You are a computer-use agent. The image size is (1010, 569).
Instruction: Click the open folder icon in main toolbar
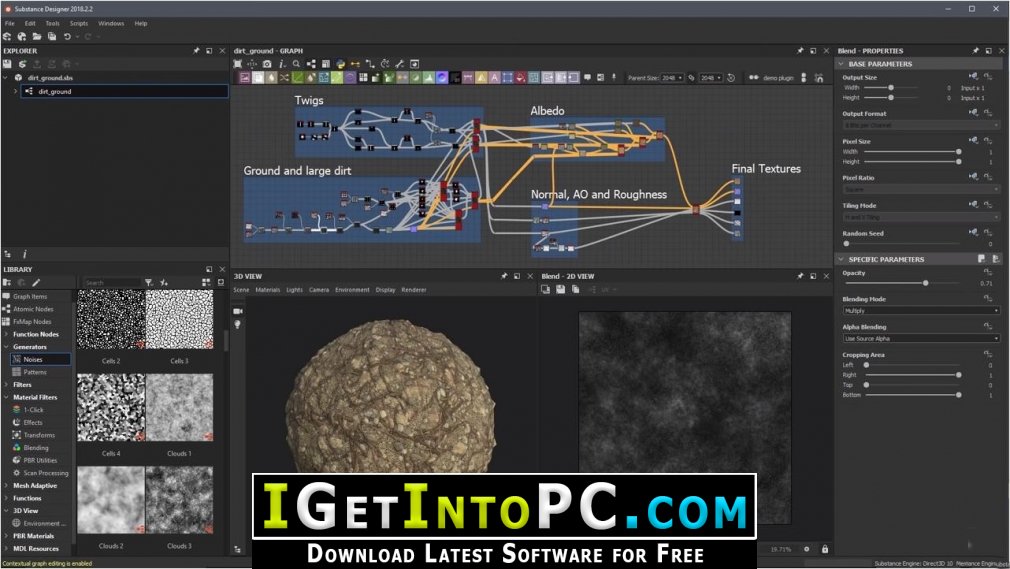coord(37,37)
